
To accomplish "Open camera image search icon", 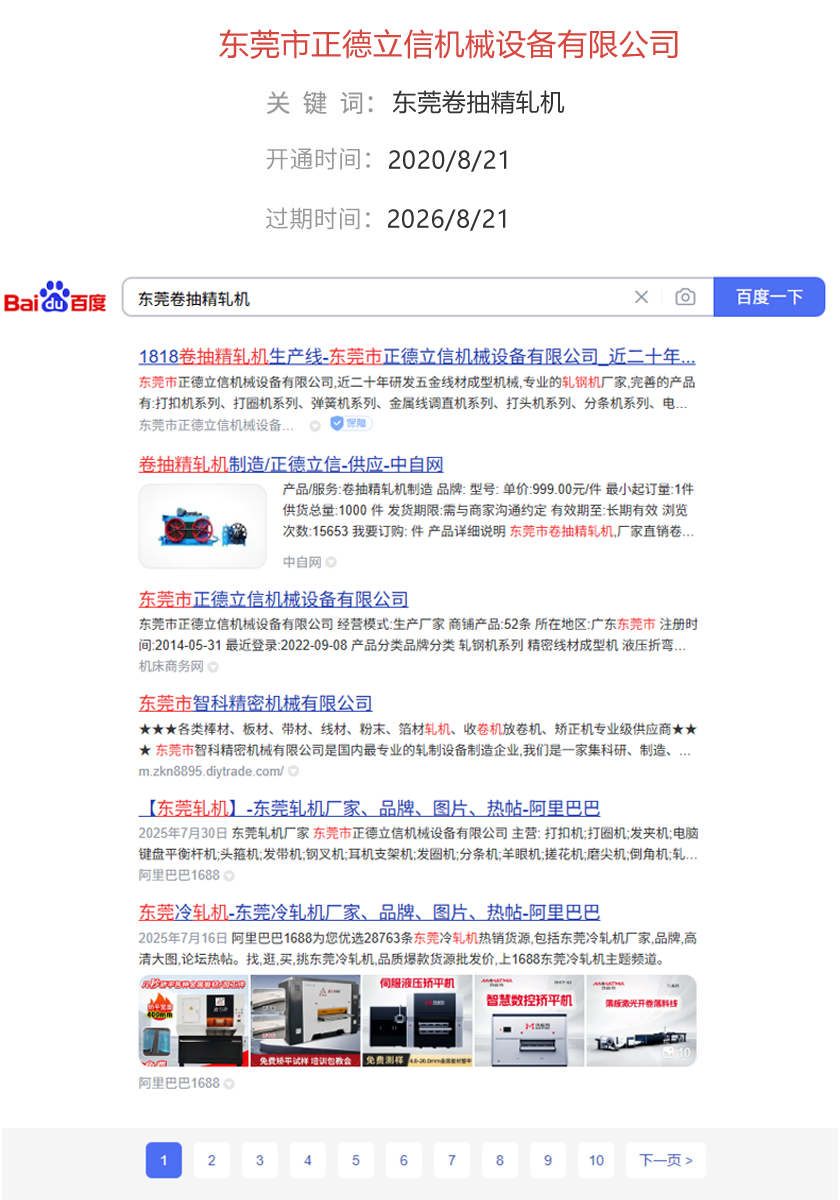I will pyautogui.click(x=685, y=297).
